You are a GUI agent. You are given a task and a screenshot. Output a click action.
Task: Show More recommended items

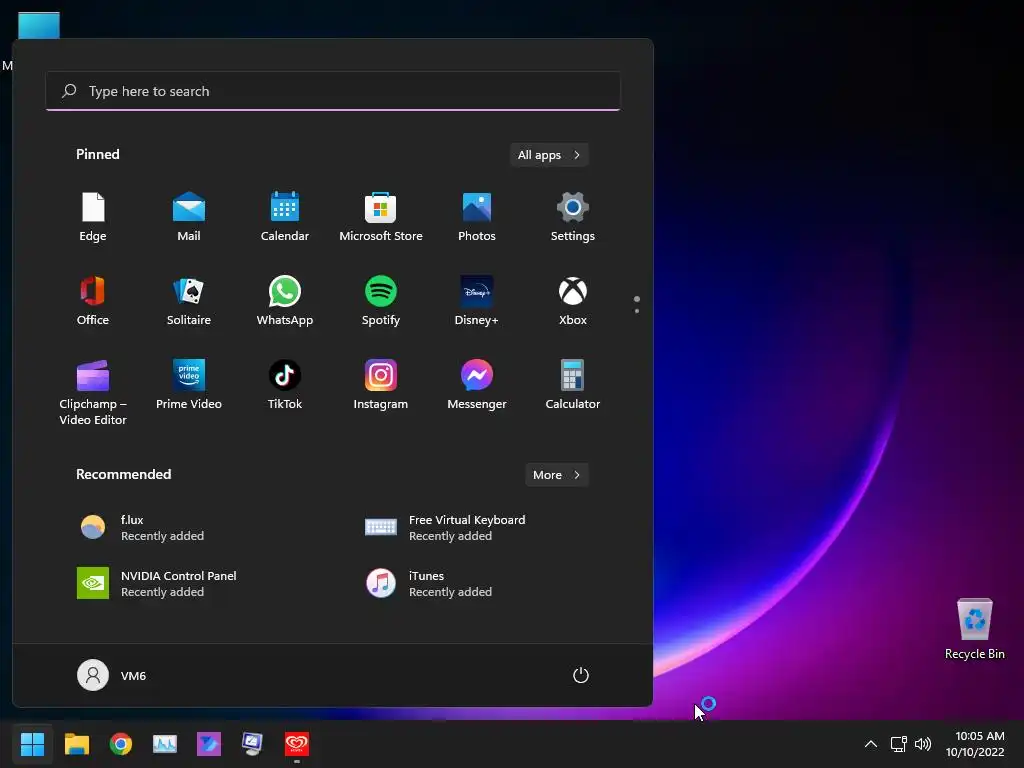557,475
